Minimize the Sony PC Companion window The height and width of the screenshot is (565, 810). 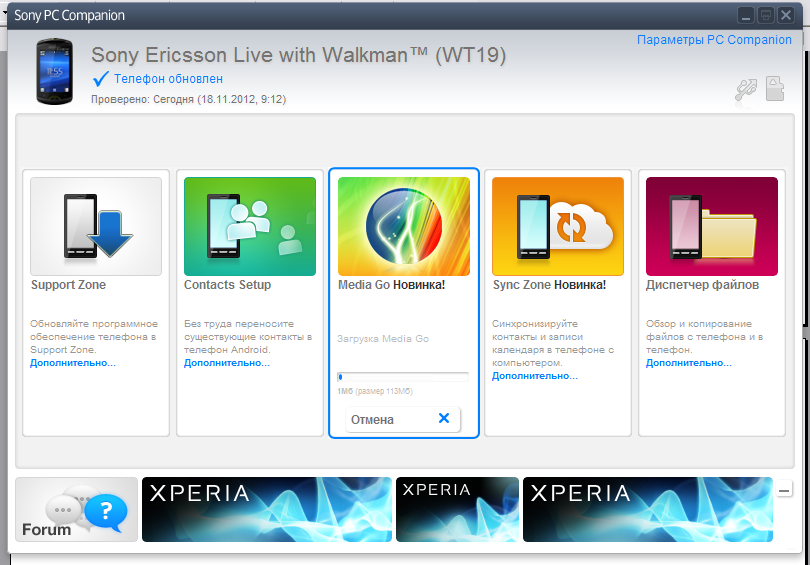pos(747,15)
